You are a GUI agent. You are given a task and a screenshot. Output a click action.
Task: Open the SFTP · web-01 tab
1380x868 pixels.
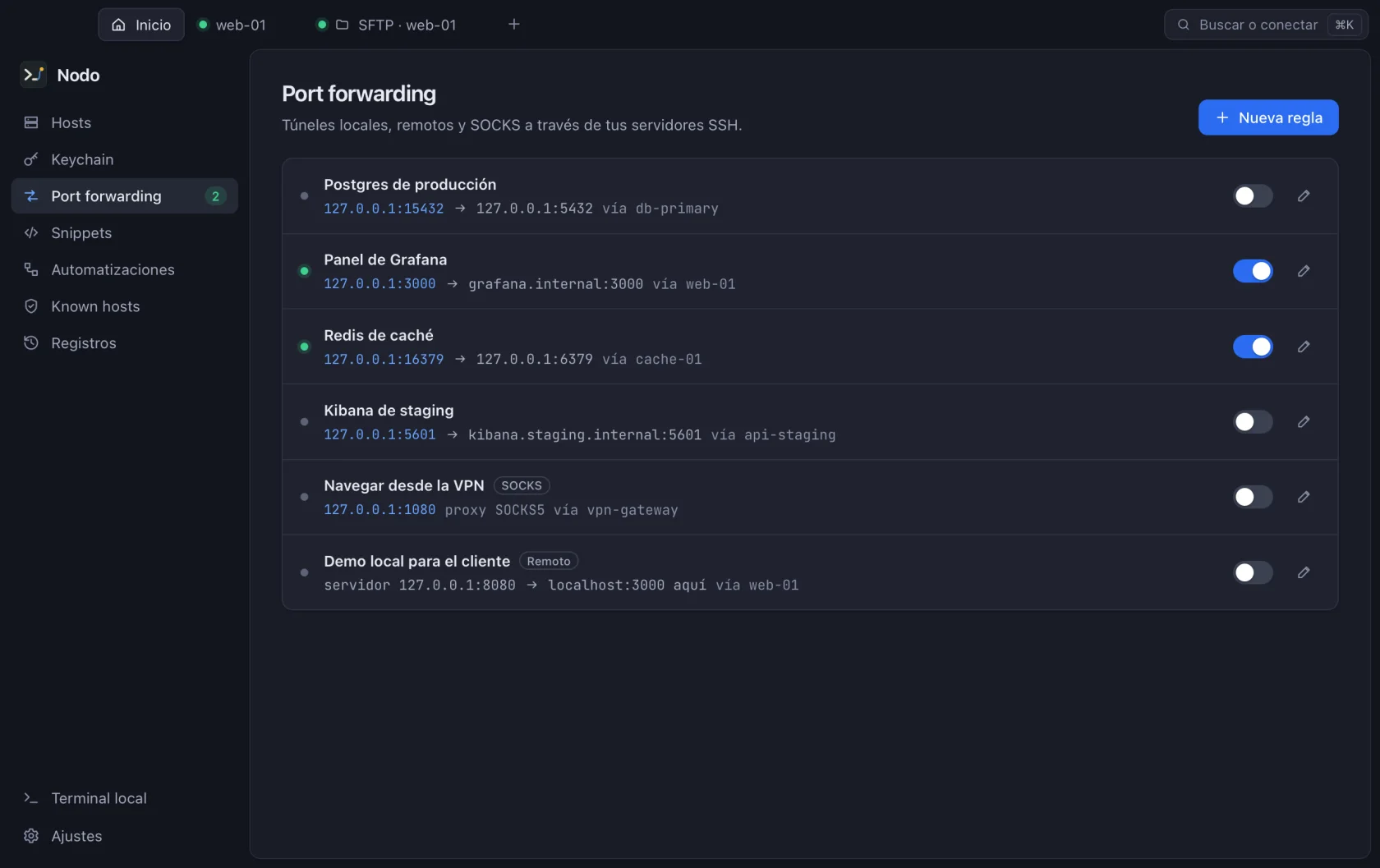[x=387, y=25]
